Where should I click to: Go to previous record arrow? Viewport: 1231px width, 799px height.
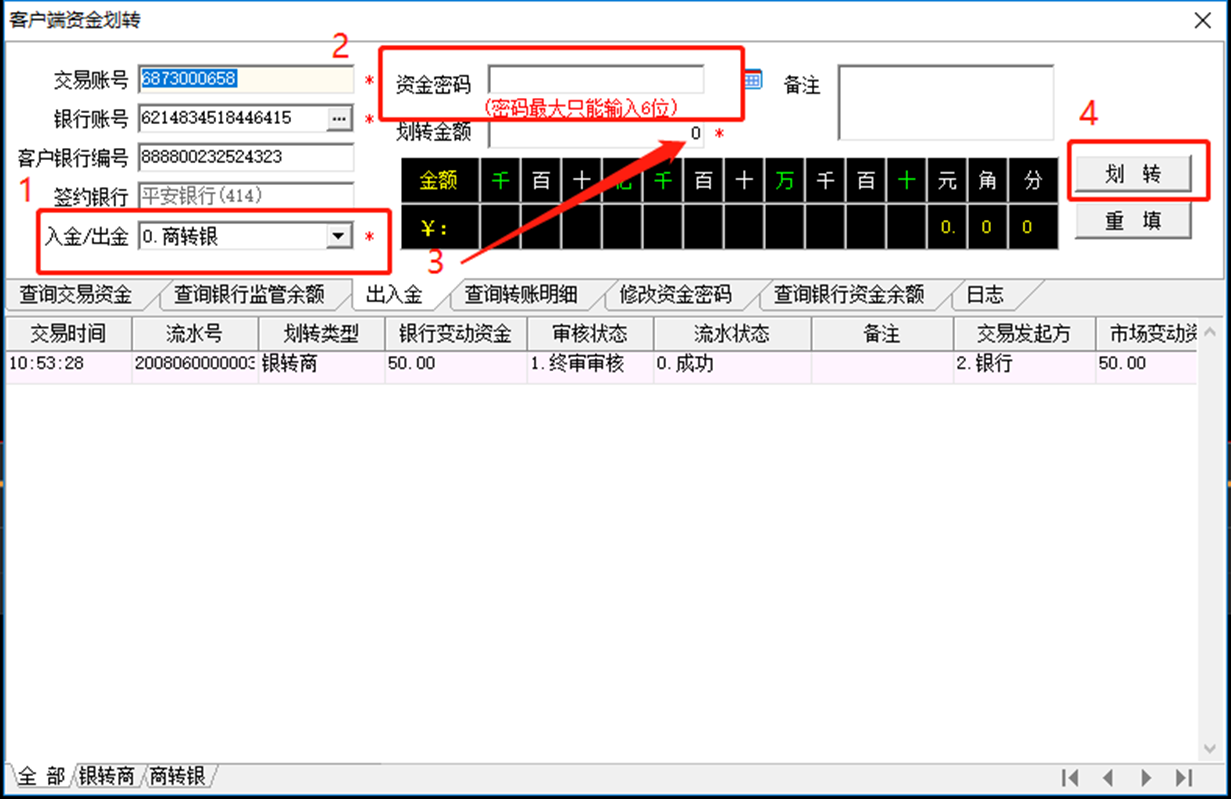[x=1108, y=777]
